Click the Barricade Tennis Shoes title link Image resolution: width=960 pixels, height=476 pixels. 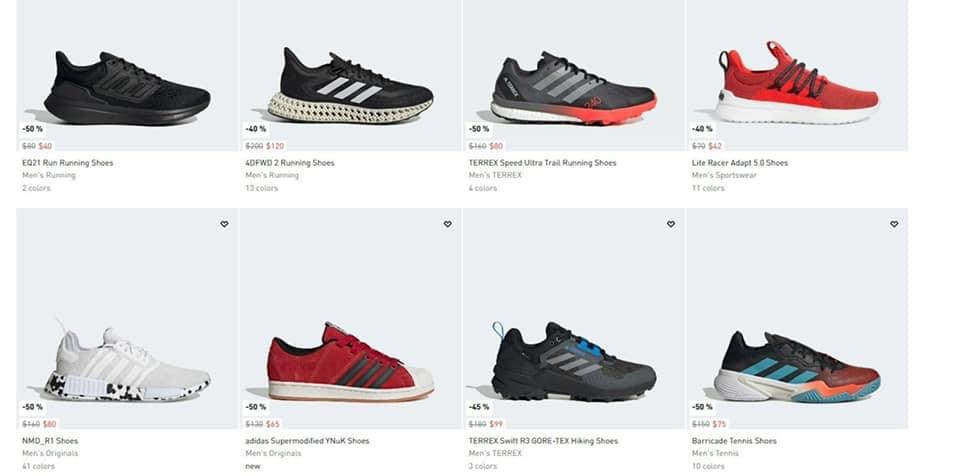pos(734,441)
